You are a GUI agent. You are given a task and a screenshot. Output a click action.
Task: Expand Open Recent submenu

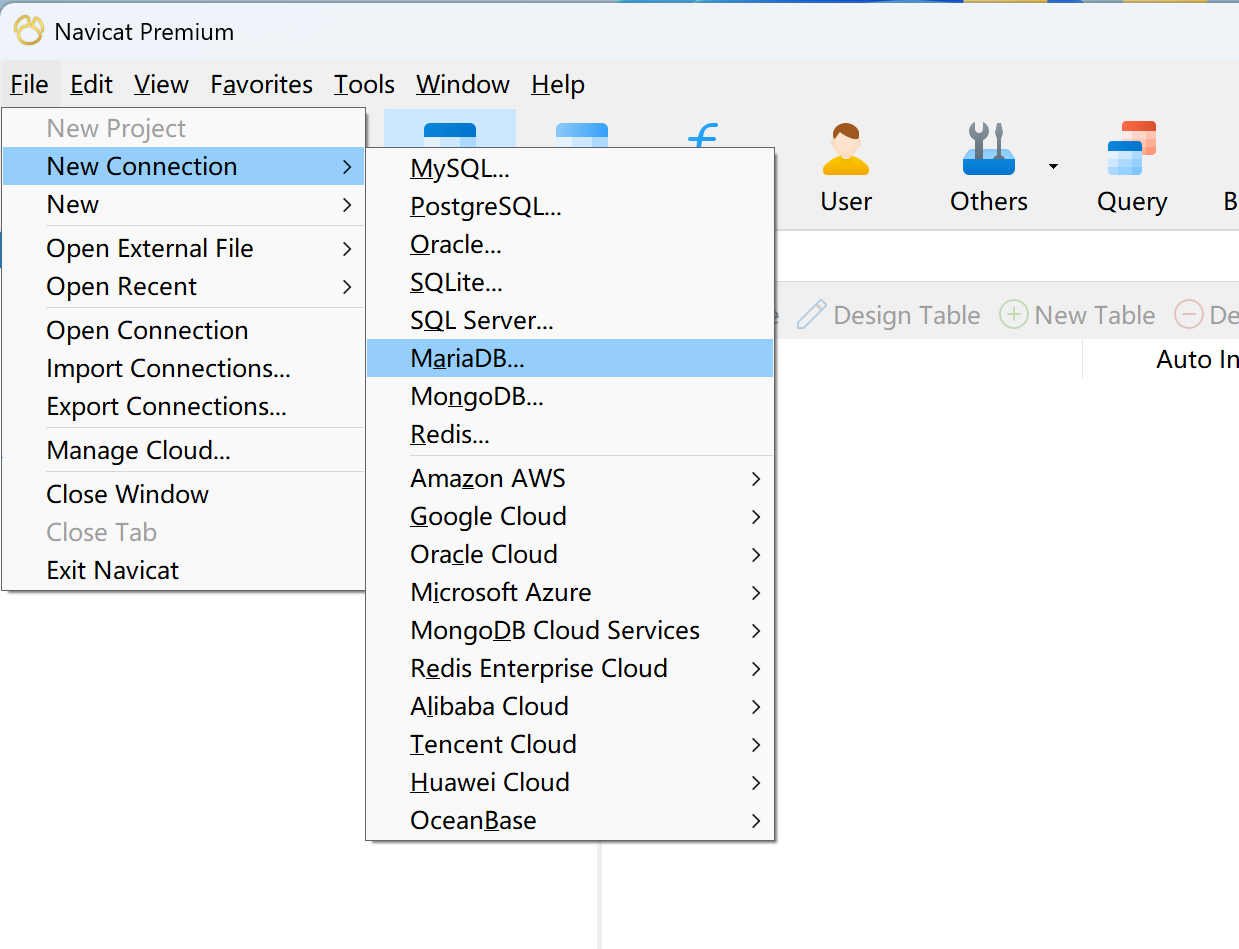(x=184, y=286)
